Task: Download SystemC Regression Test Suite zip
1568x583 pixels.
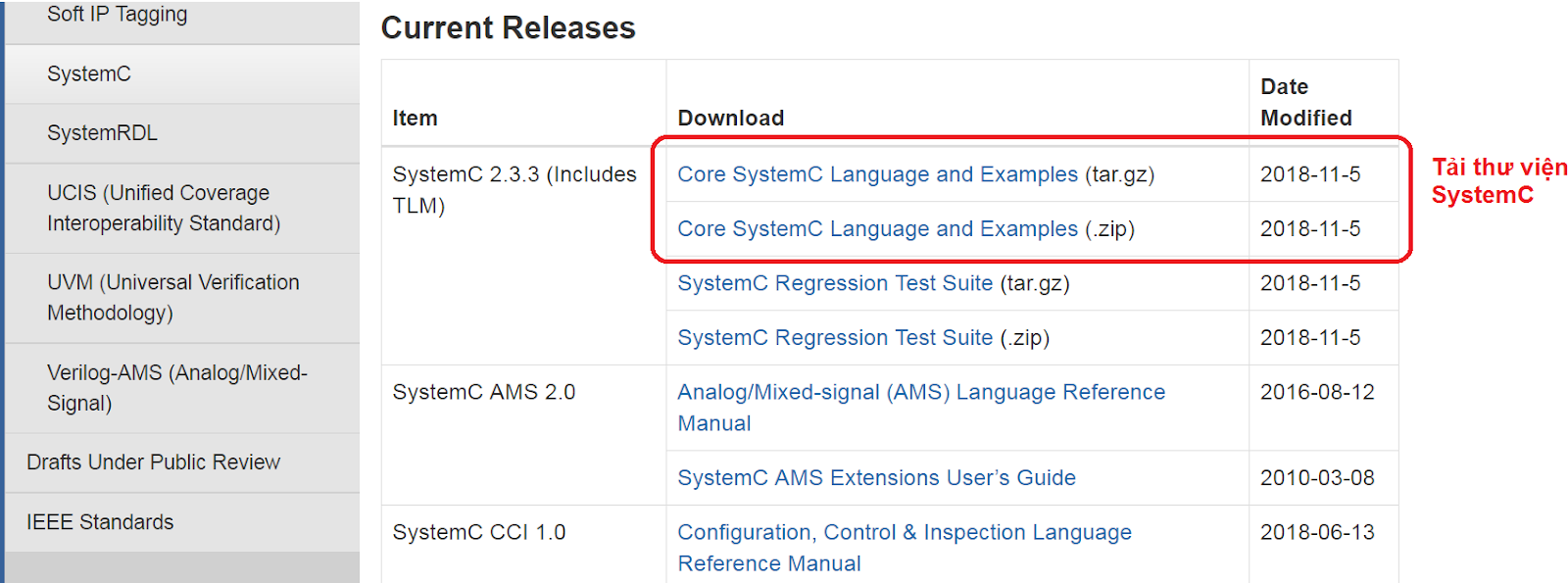Action: coord(835,338)
